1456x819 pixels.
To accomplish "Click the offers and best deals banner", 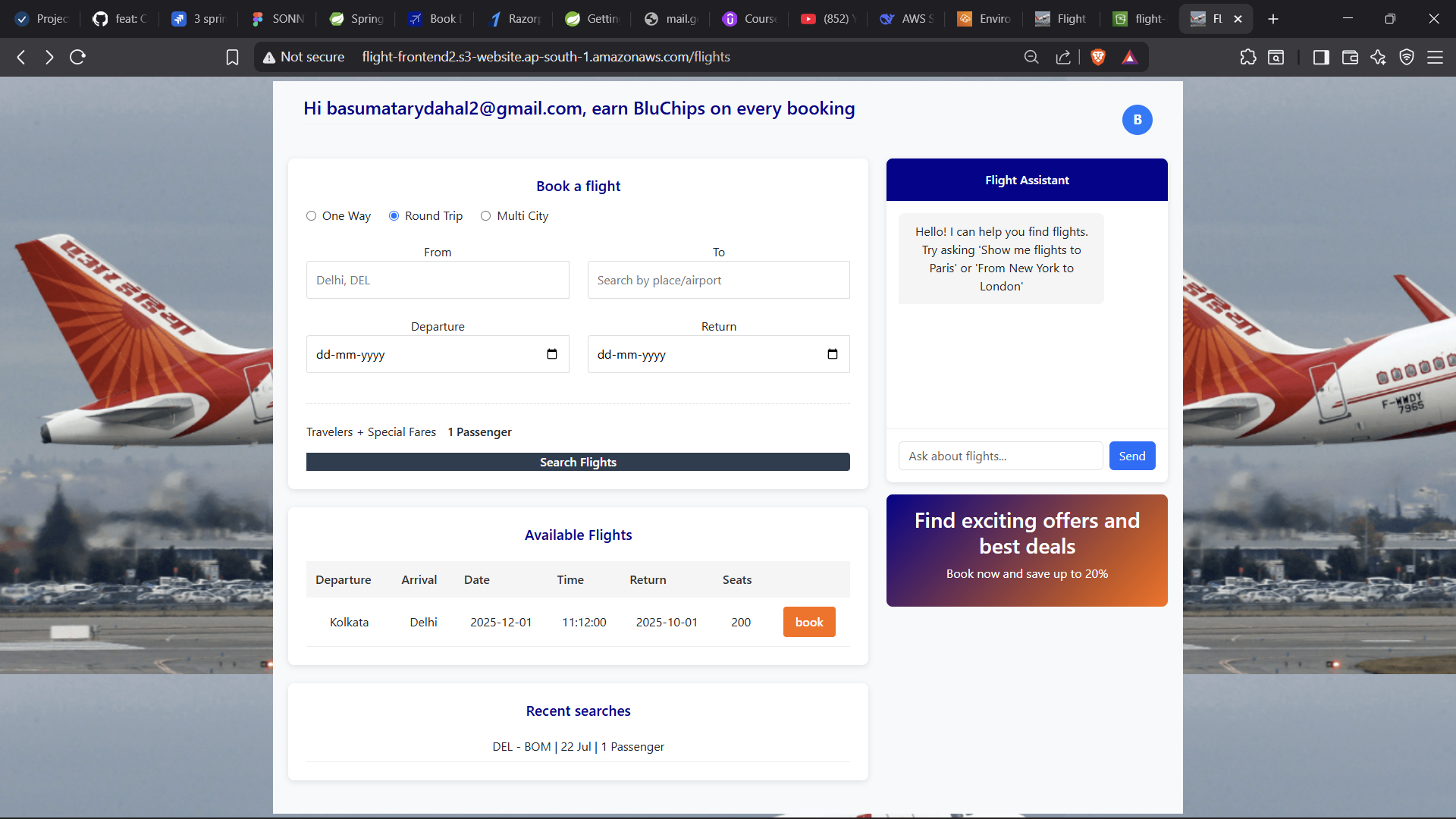I will pos(1027,551).
